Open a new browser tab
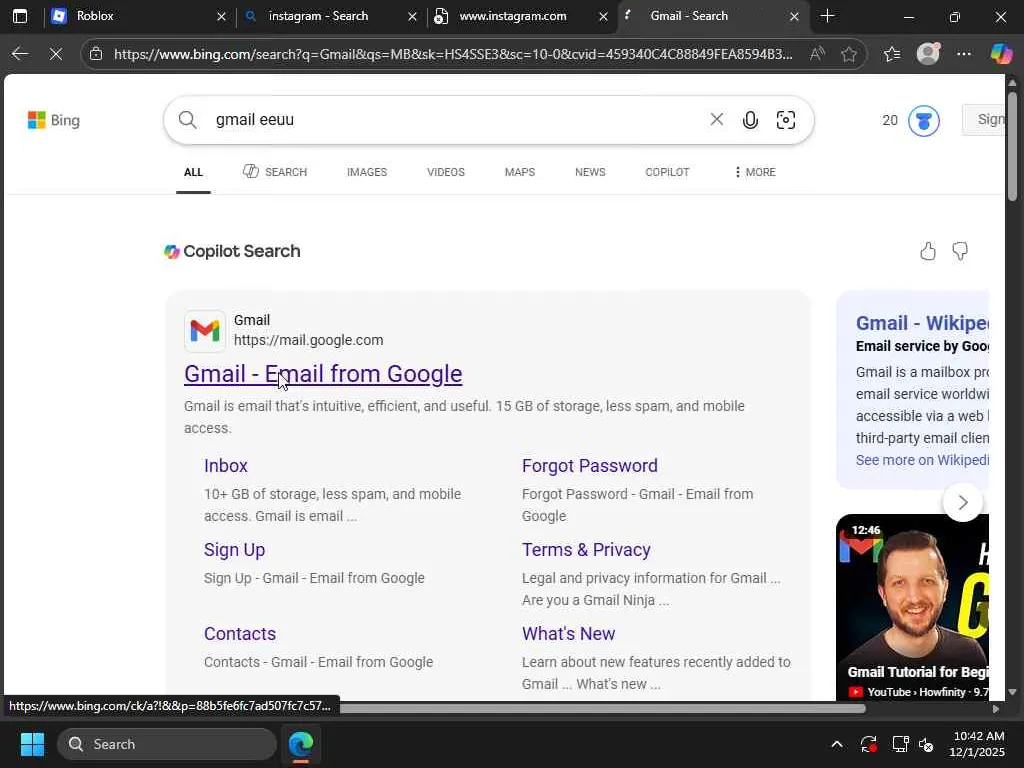 827,16
